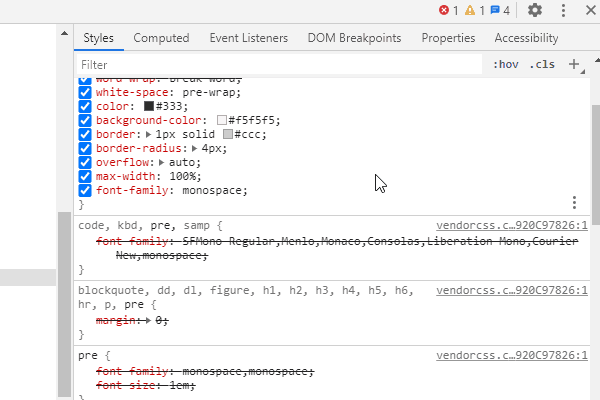Viewport: 600px width, 400px height.
Task: Open vendorcss link for the pre rule
Action: point(512,356)
